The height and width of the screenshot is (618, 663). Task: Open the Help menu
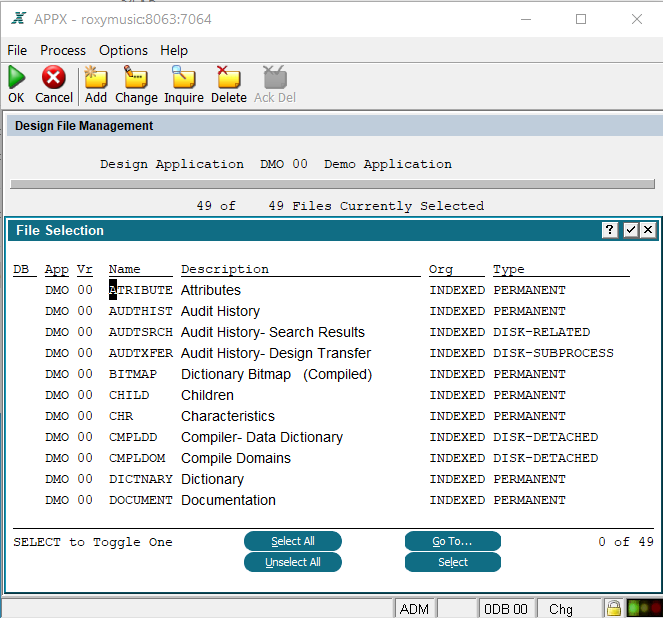click(x=174, y=50)
